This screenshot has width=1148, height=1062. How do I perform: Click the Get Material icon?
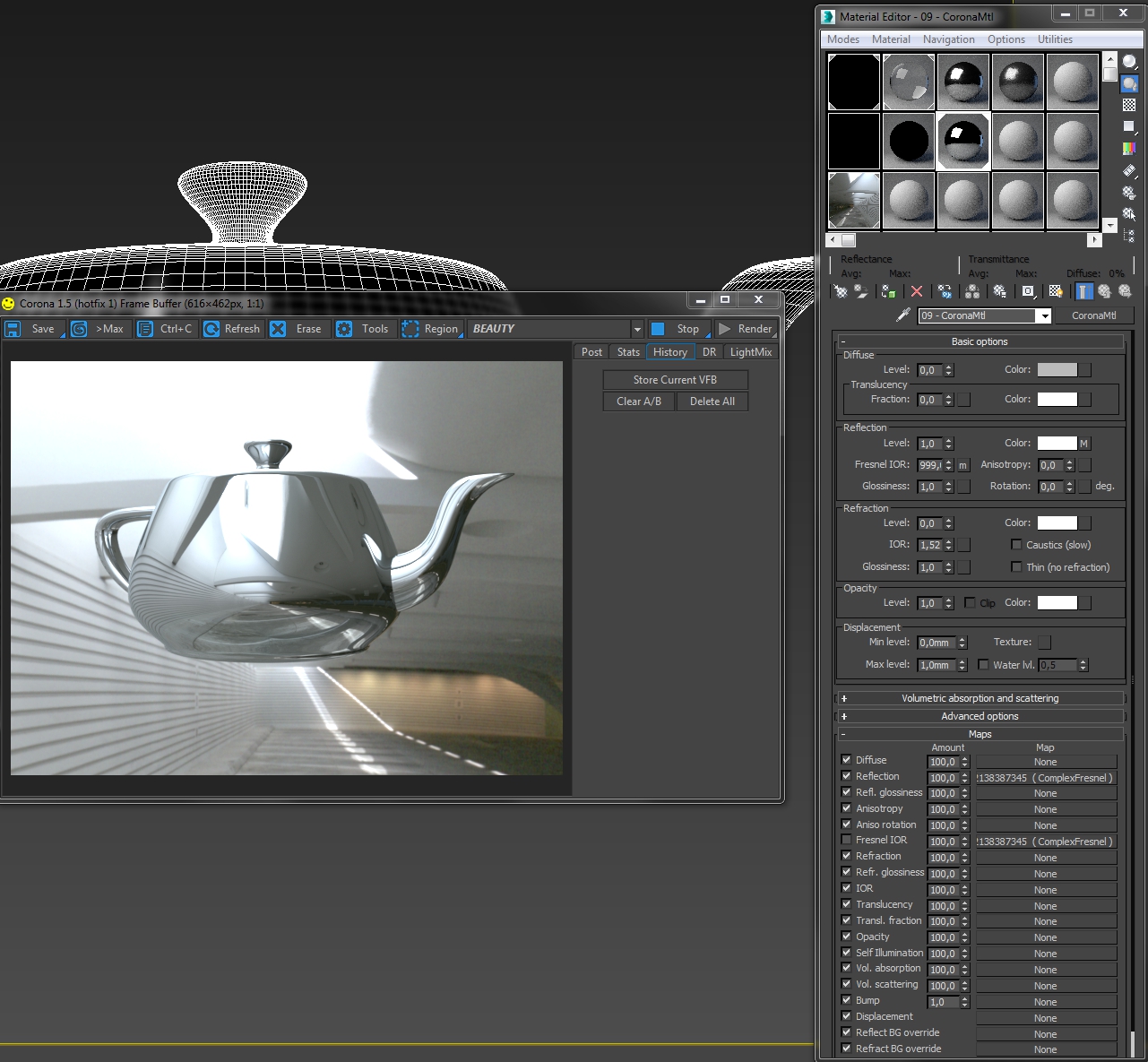click(841, 291)
